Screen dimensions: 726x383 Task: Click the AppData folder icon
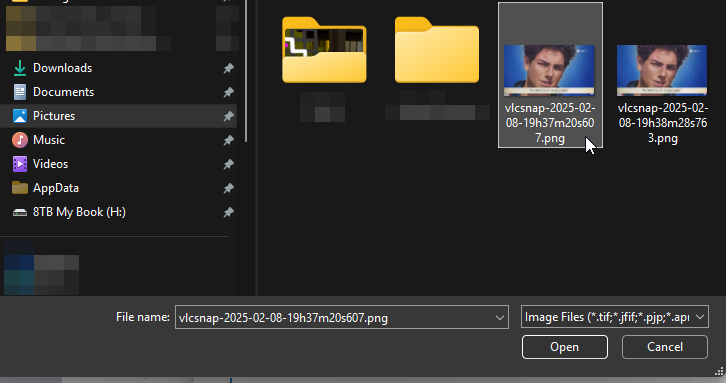(x=19, y=188)
